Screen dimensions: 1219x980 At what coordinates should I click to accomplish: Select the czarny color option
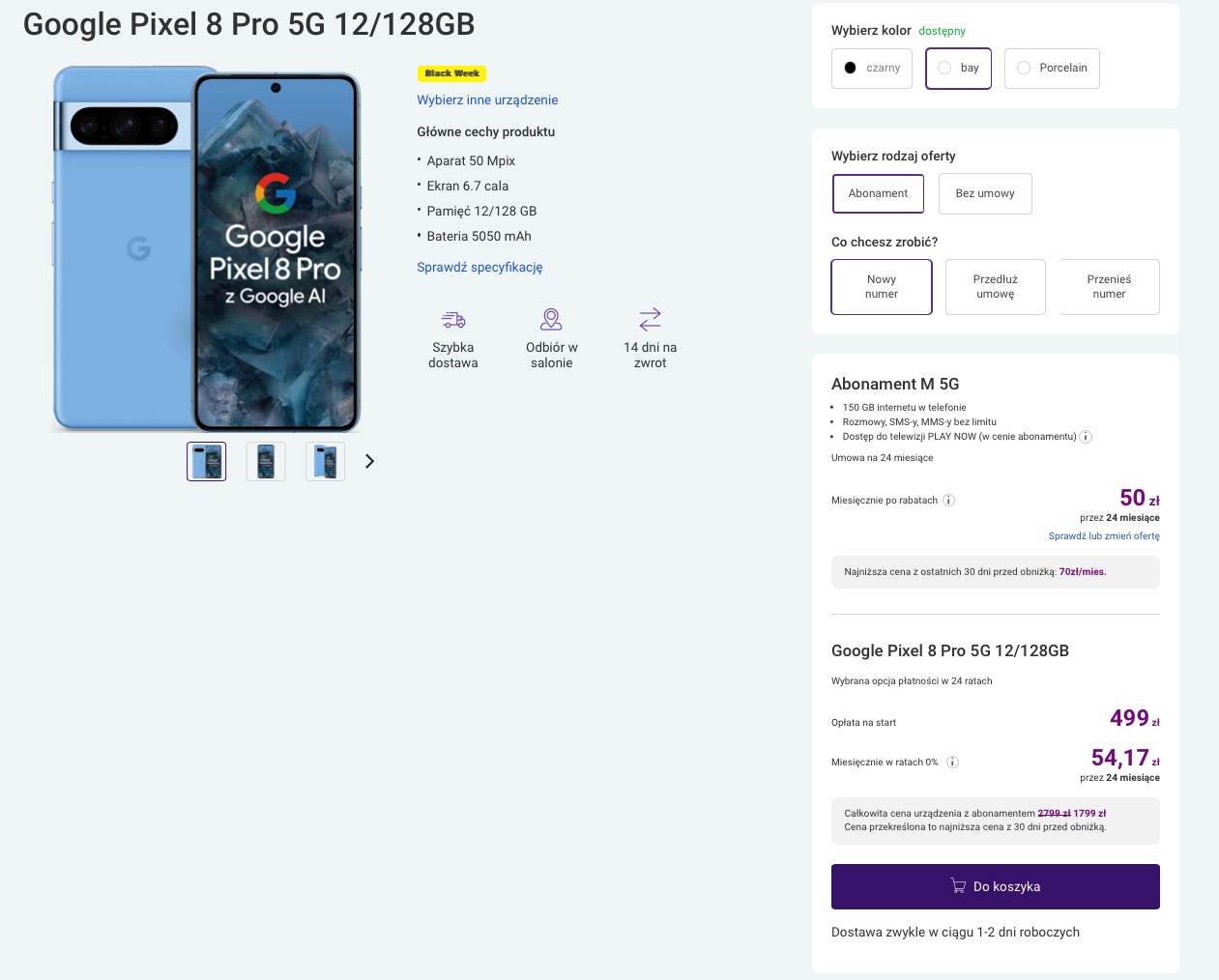(872, 69)
